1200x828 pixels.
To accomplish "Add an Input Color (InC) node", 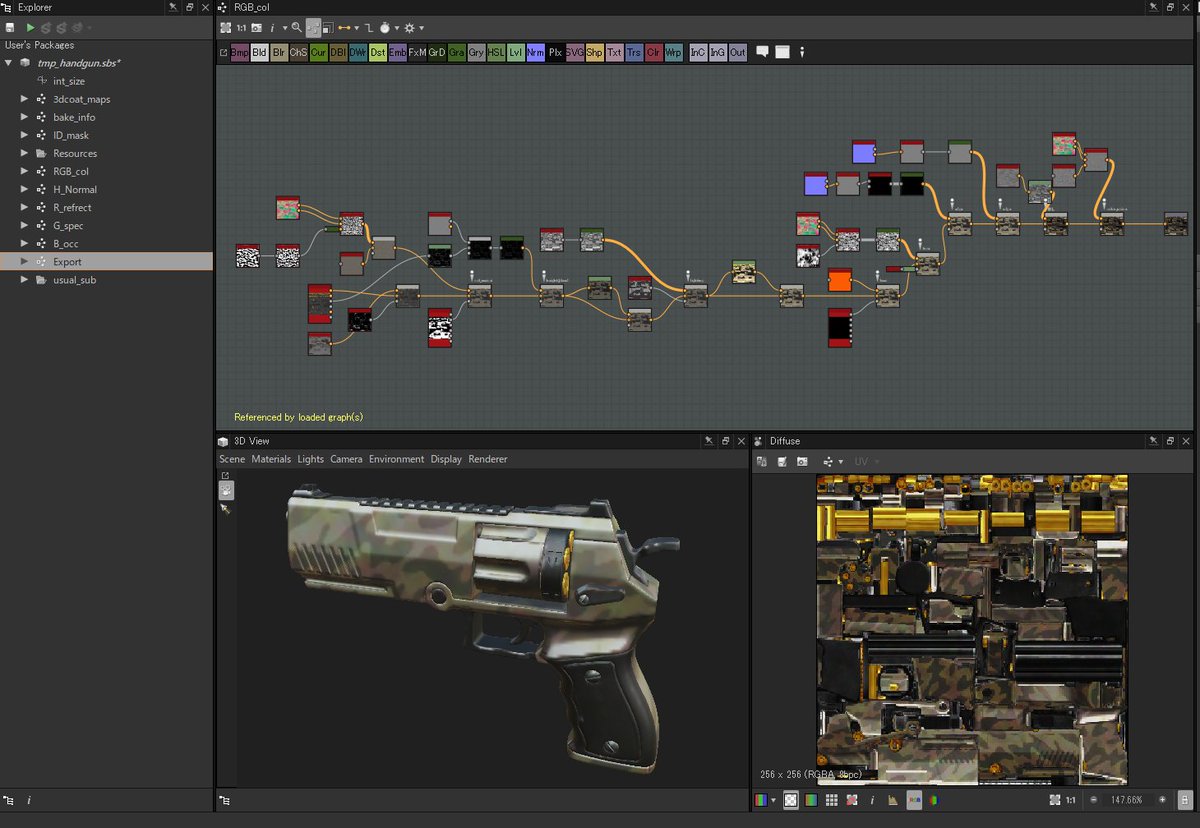I will tap(698, 52).
